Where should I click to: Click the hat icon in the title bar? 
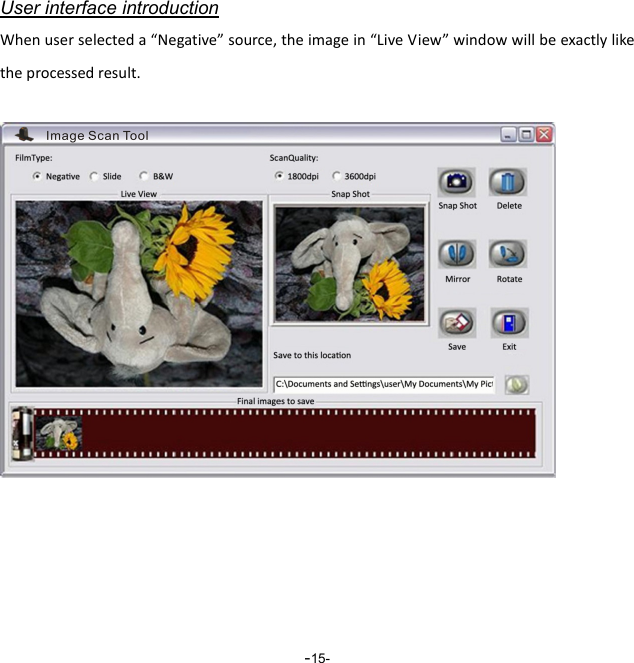point(24,134)
